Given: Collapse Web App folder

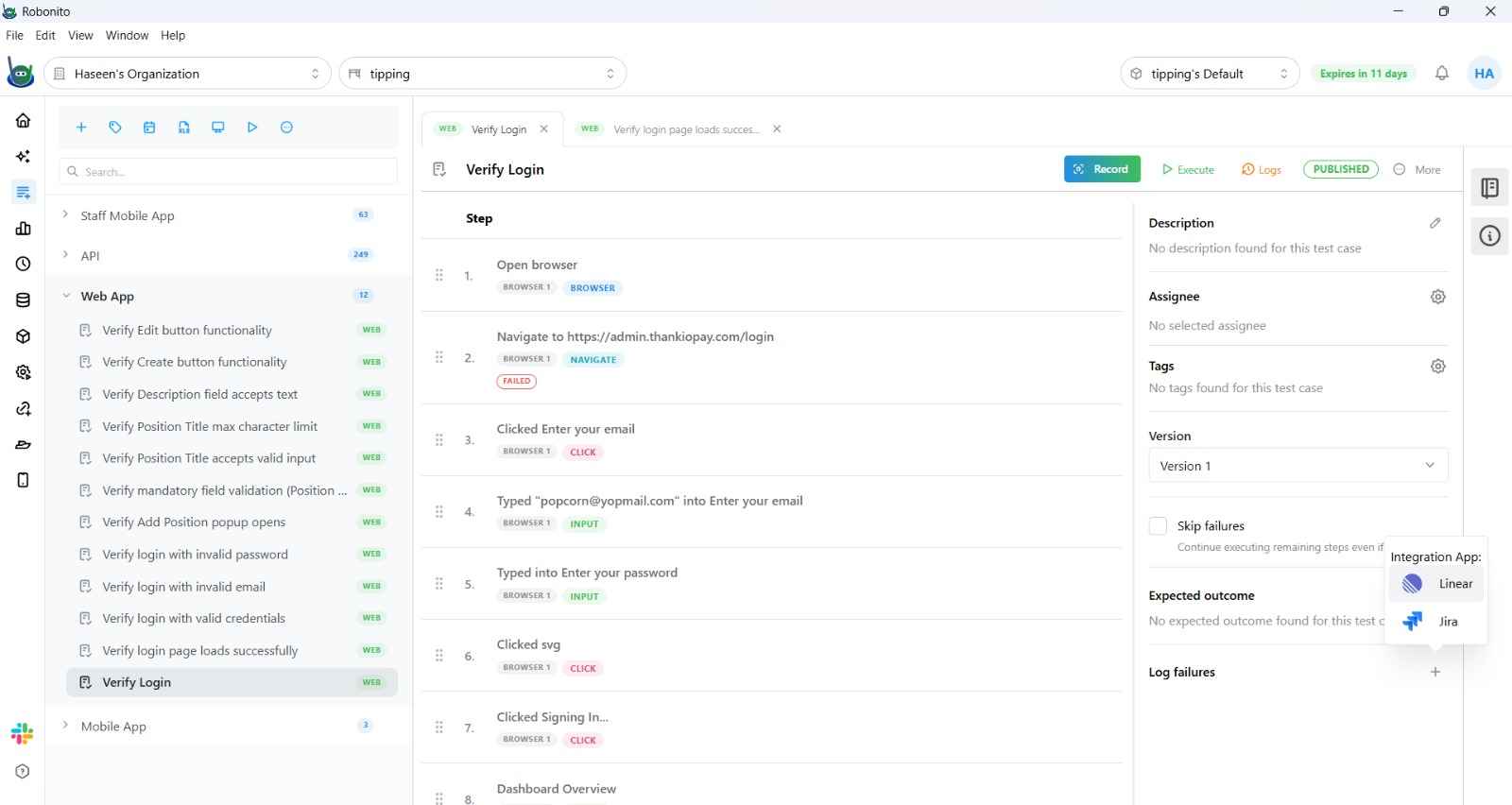Looking at the screenshot, I should tap(66, 296).
